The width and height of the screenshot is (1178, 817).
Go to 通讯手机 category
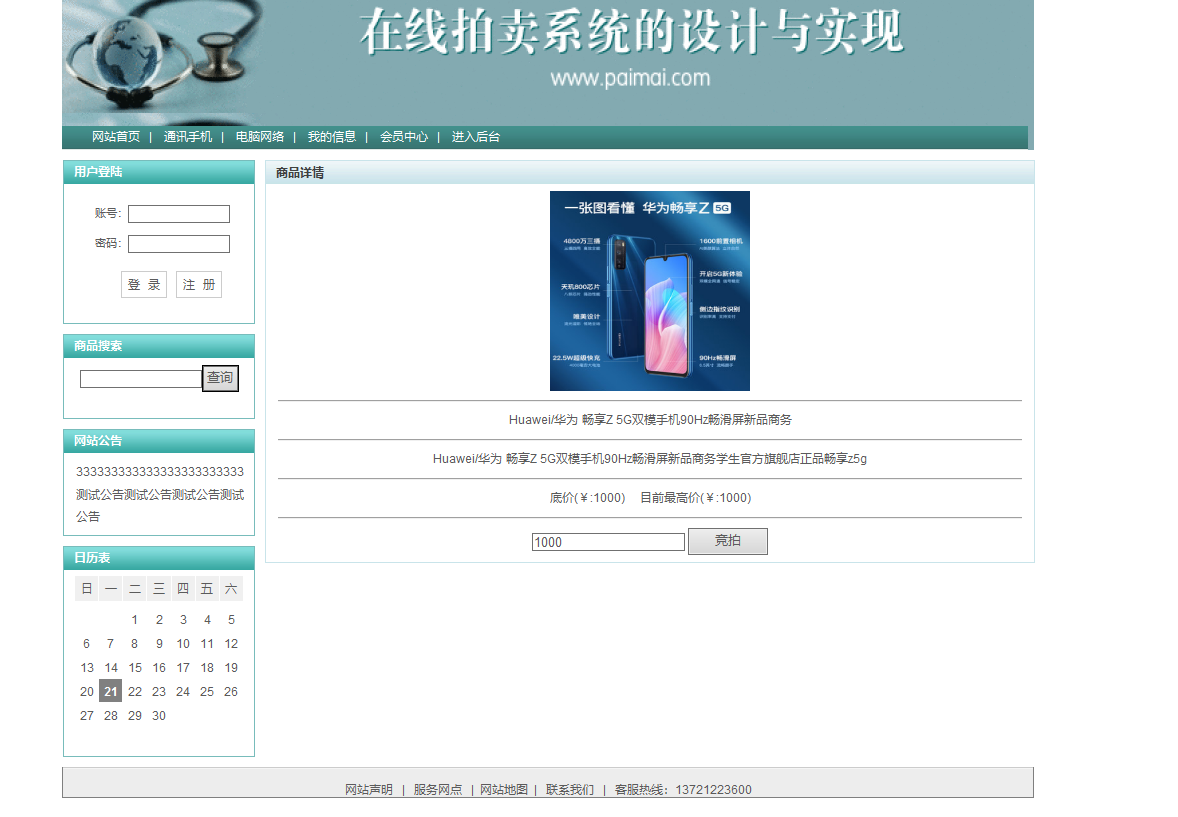point(188,137)
